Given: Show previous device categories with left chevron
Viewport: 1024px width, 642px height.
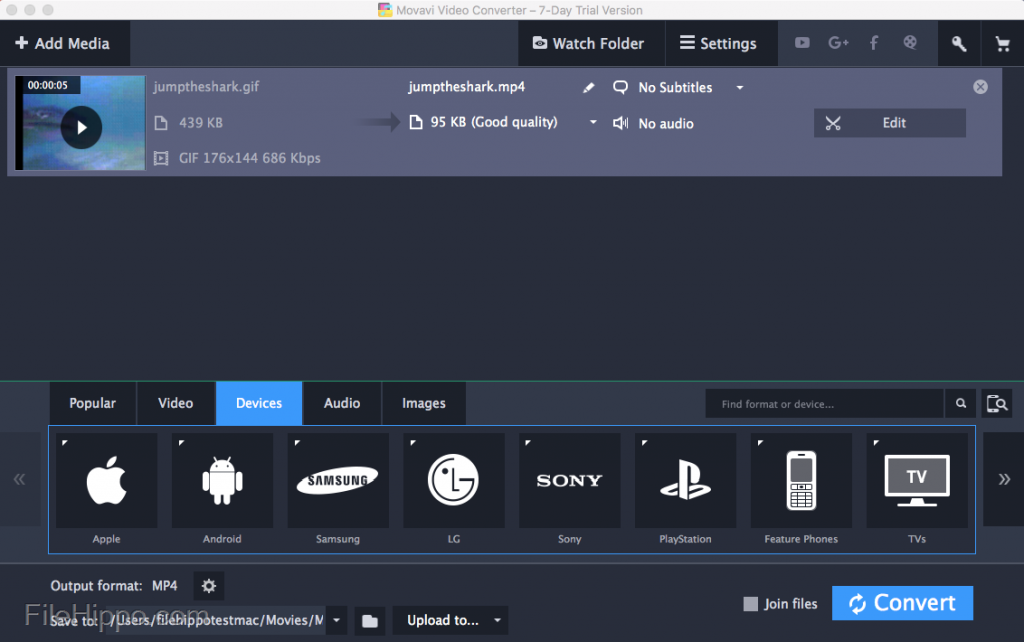Looking at the screenshot, I should tap(20, 479).
